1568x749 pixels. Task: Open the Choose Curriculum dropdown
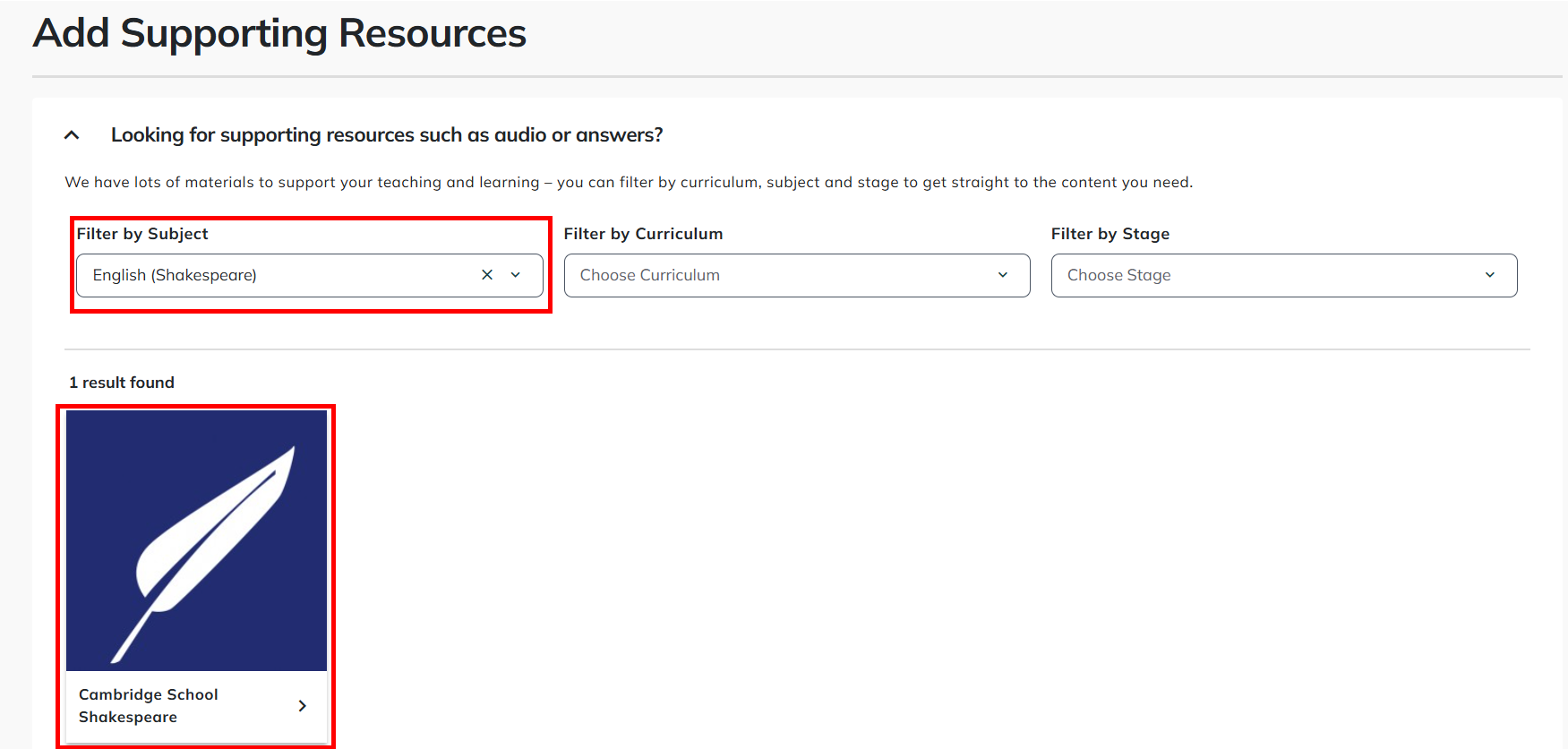(x=797, y=275)
